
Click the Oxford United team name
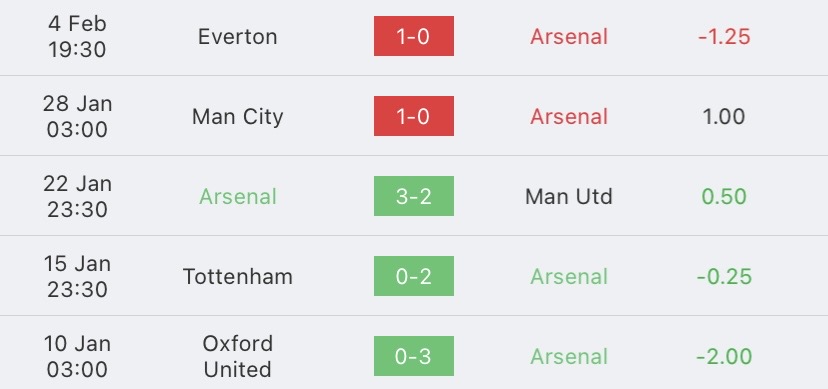coord(238,356)
